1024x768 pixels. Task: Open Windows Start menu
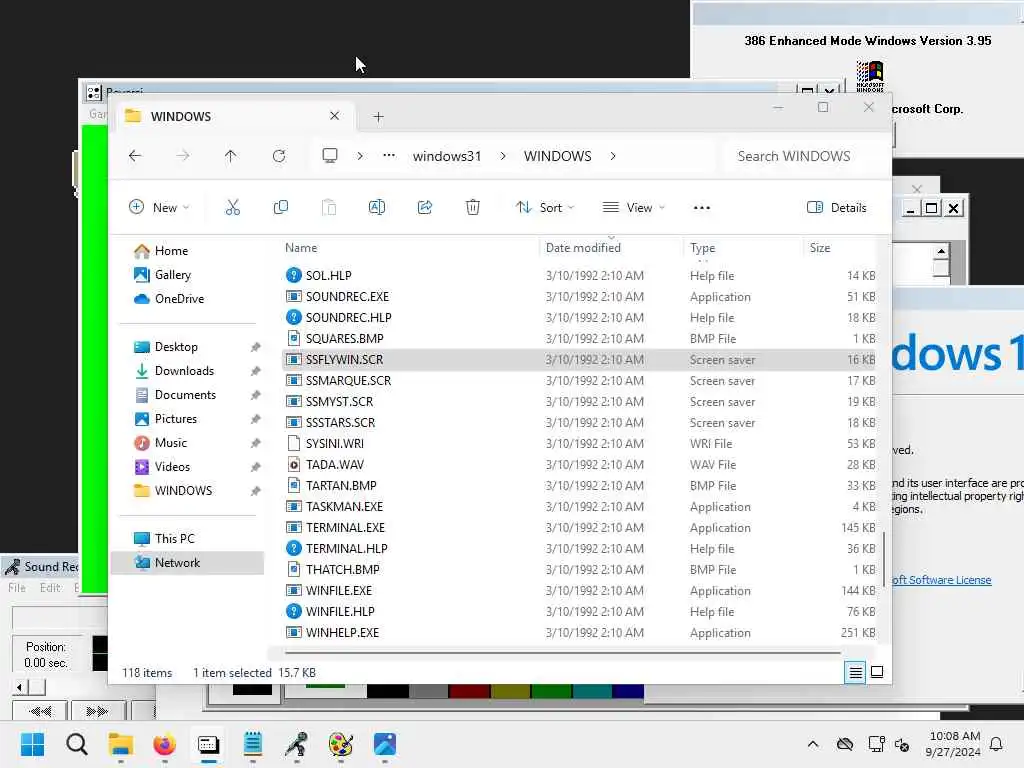(x=33, y=744)
